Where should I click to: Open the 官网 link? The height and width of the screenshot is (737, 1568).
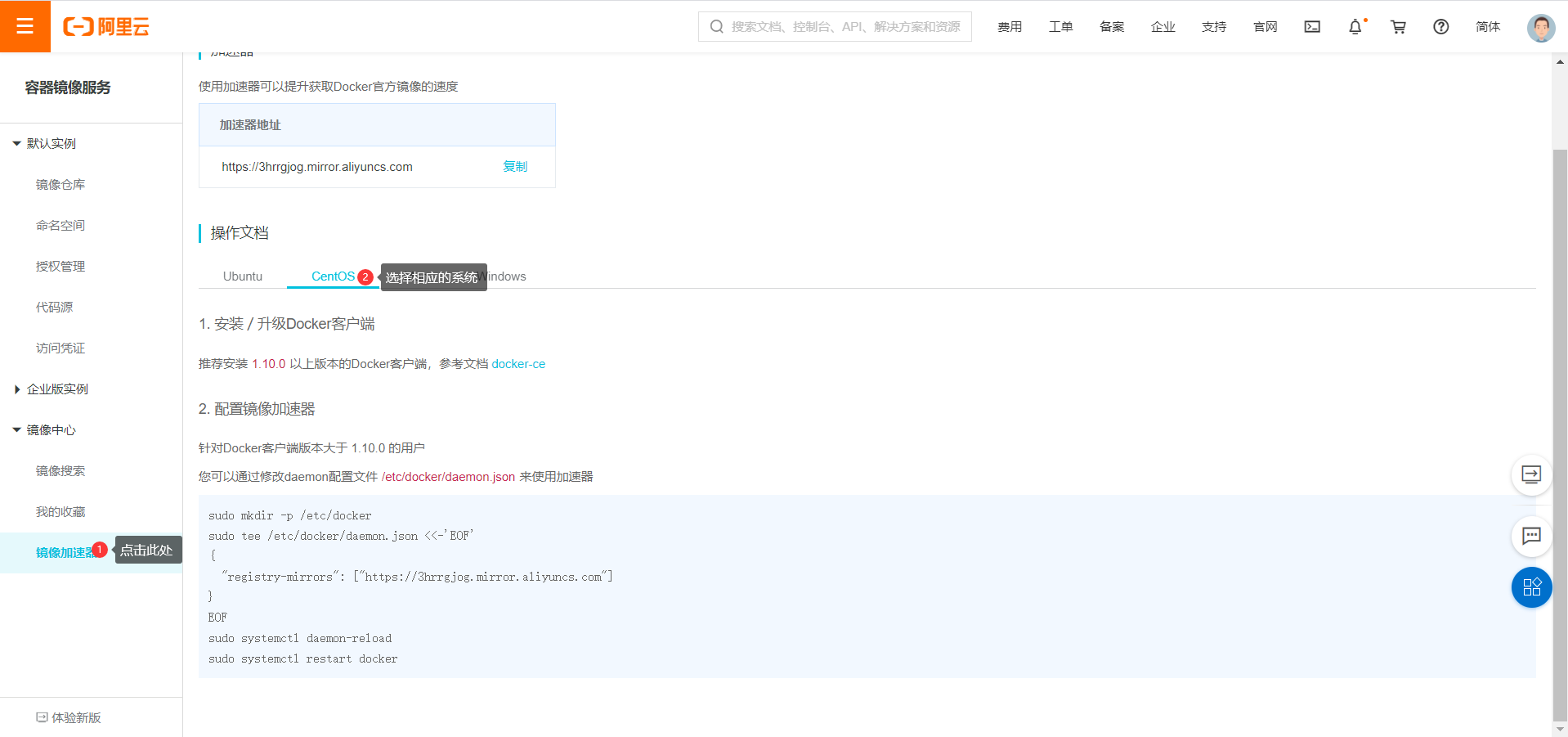1266,27
